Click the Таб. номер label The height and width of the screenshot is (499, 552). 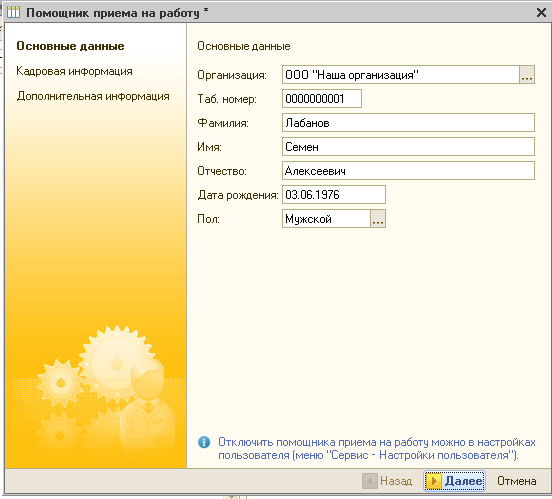pos(227,99)
